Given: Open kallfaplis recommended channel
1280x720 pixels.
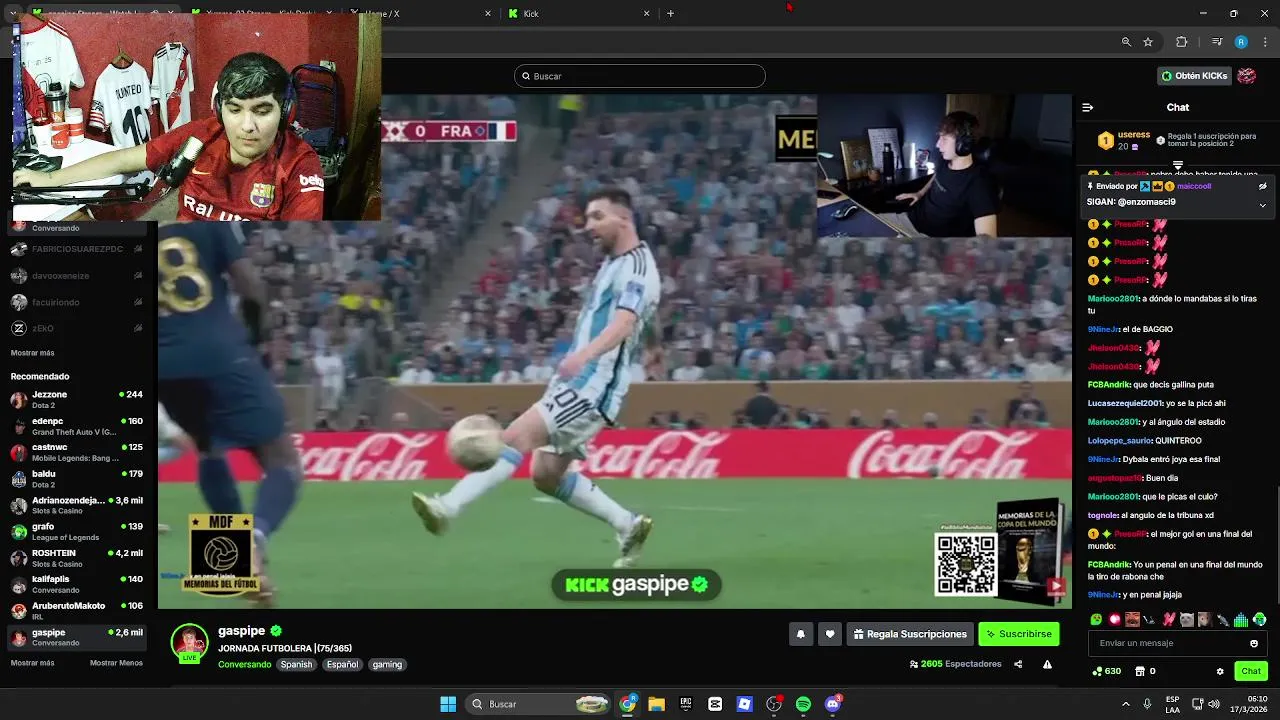Looking at the screenshot, I should [x=77, y=584].
